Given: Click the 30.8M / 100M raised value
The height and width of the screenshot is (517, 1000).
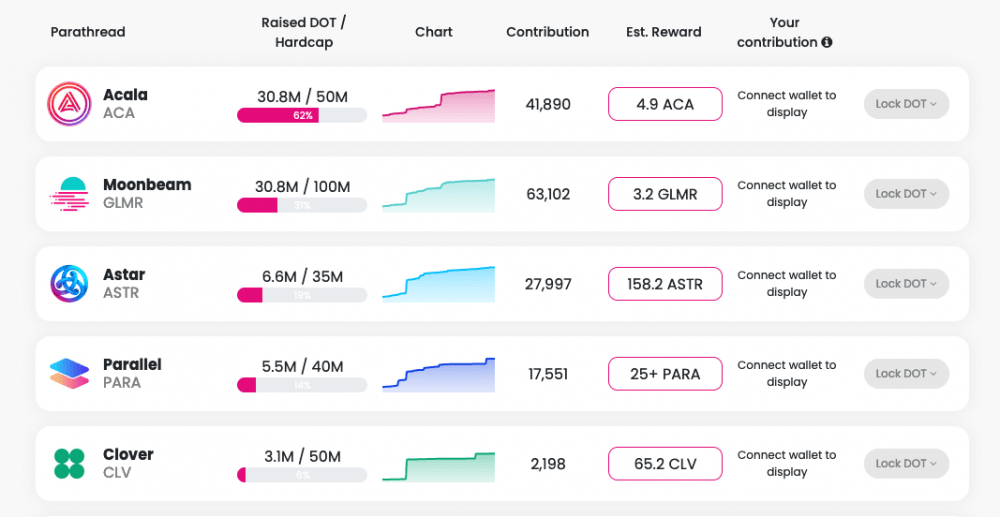Looking at the screenshot, I should coord(302,187).
